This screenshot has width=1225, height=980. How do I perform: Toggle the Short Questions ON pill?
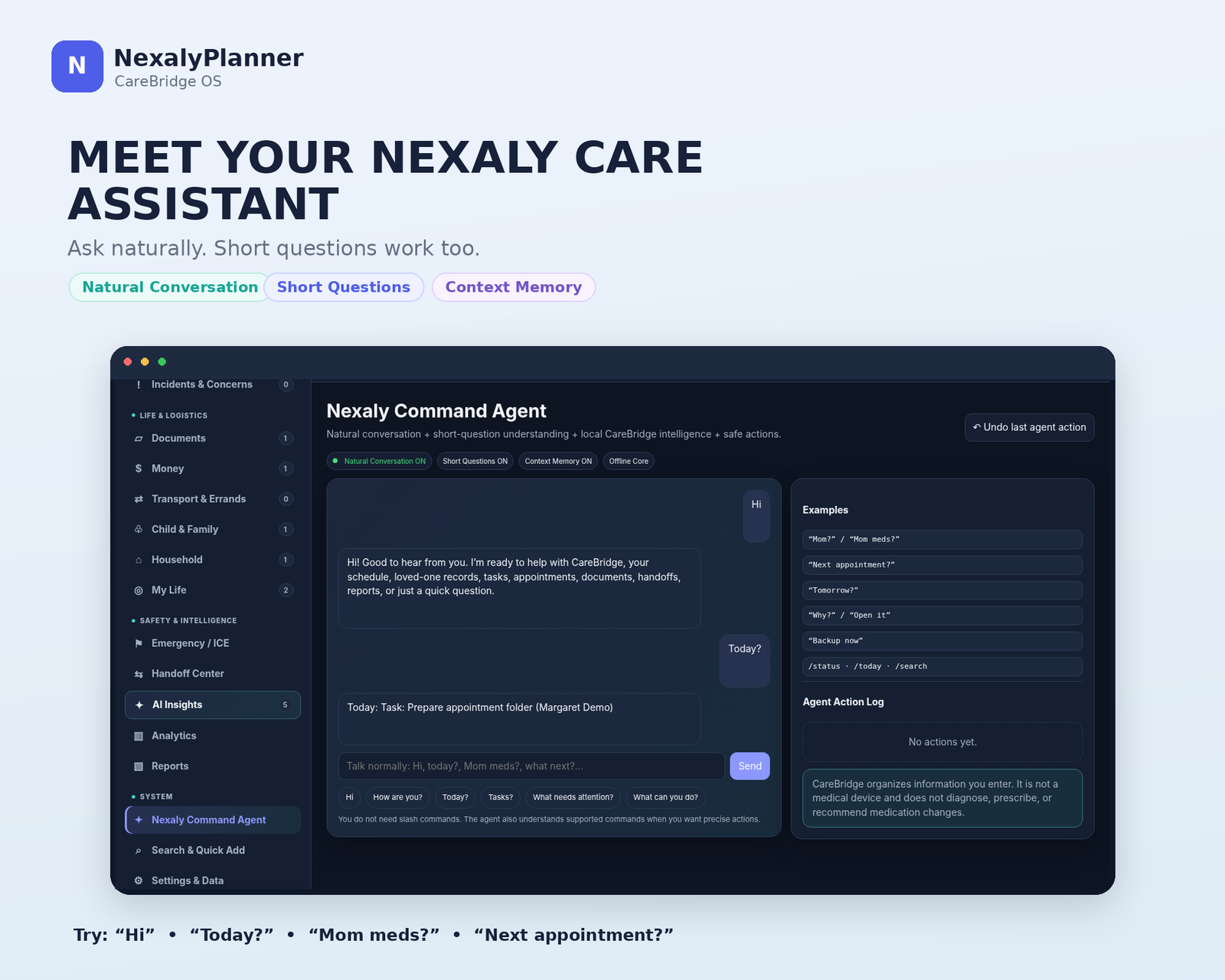475,461
